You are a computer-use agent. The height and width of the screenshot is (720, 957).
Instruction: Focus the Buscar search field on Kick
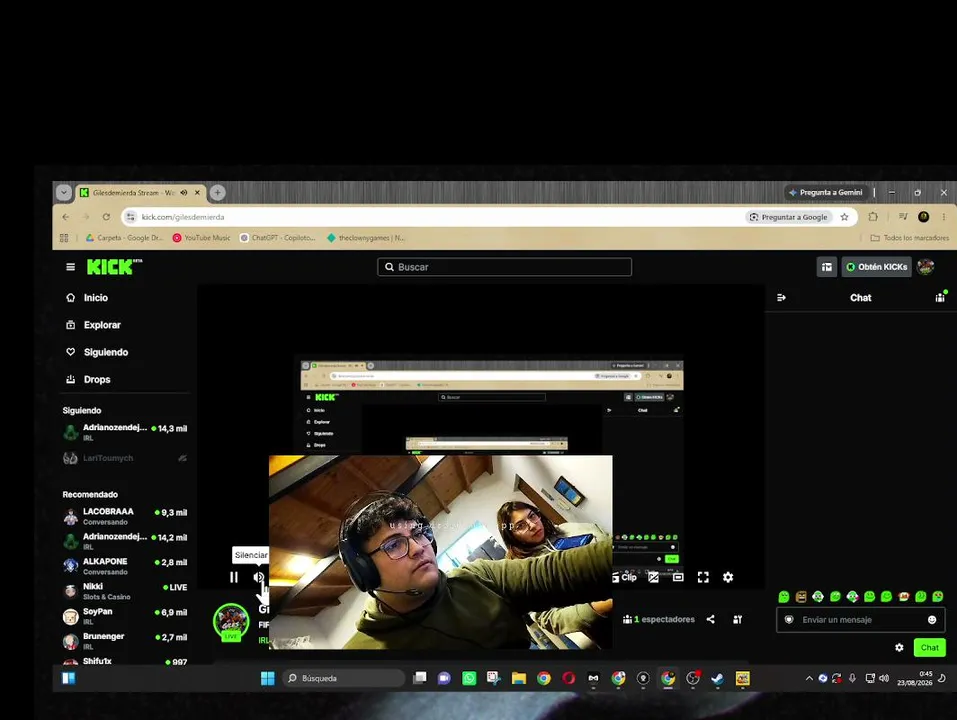pos(504,267)
